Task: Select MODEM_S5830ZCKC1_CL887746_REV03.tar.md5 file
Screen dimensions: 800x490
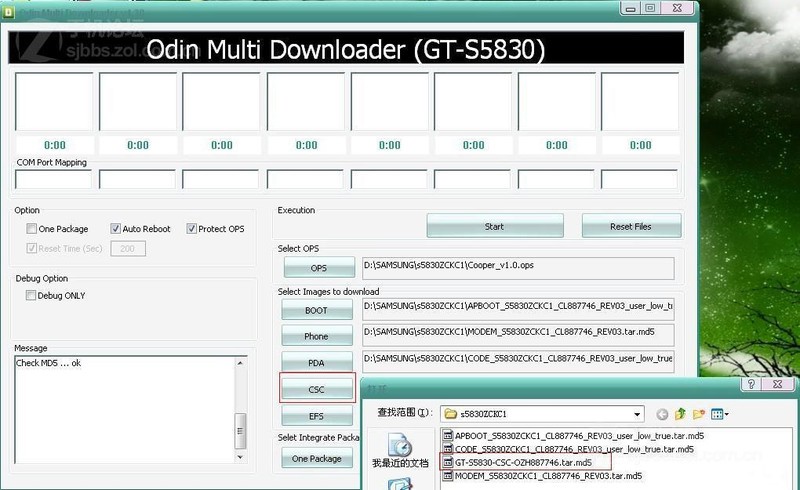Action: pos(548,476)
